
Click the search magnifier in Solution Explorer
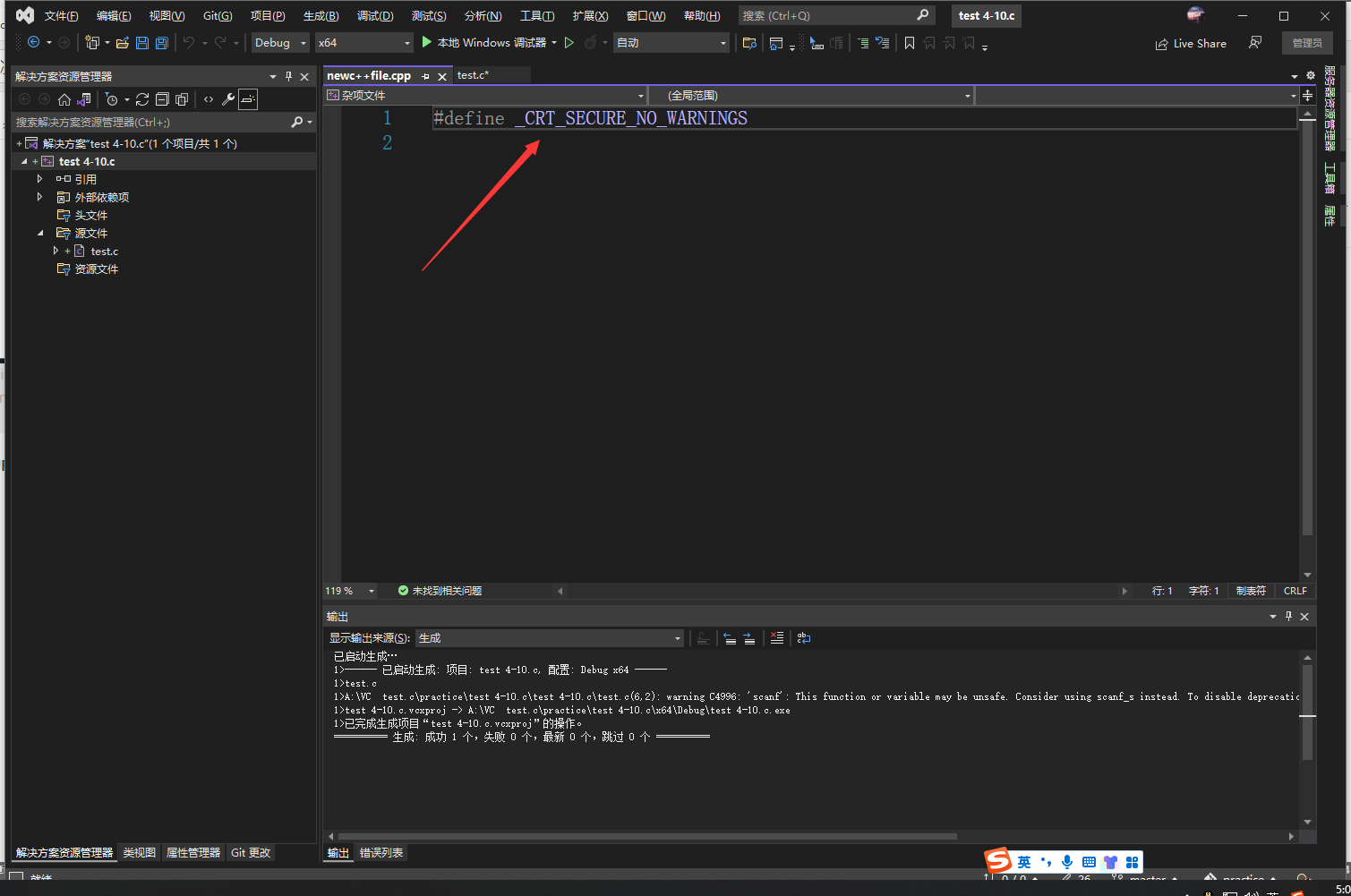(297, 122)
